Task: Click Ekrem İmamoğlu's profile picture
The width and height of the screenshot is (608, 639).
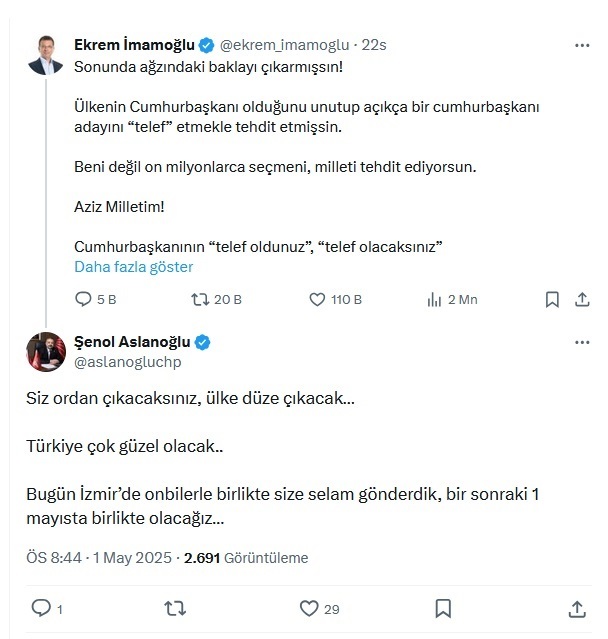Action: 47,55
